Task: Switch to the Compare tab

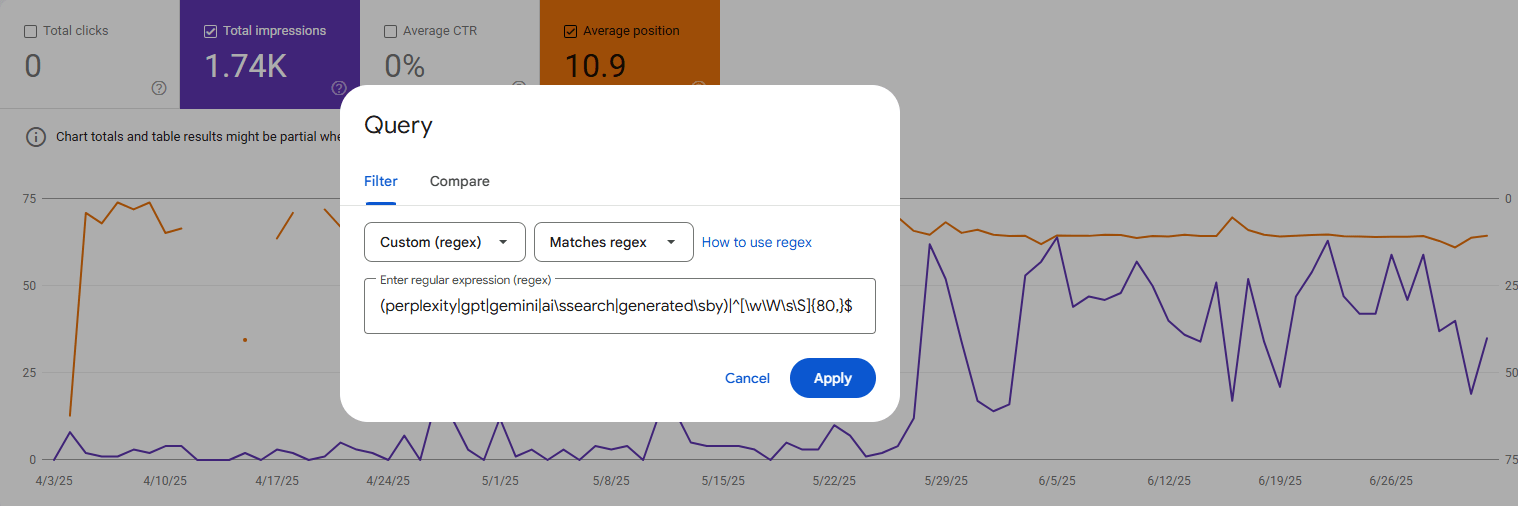Action: coord(459,181)
